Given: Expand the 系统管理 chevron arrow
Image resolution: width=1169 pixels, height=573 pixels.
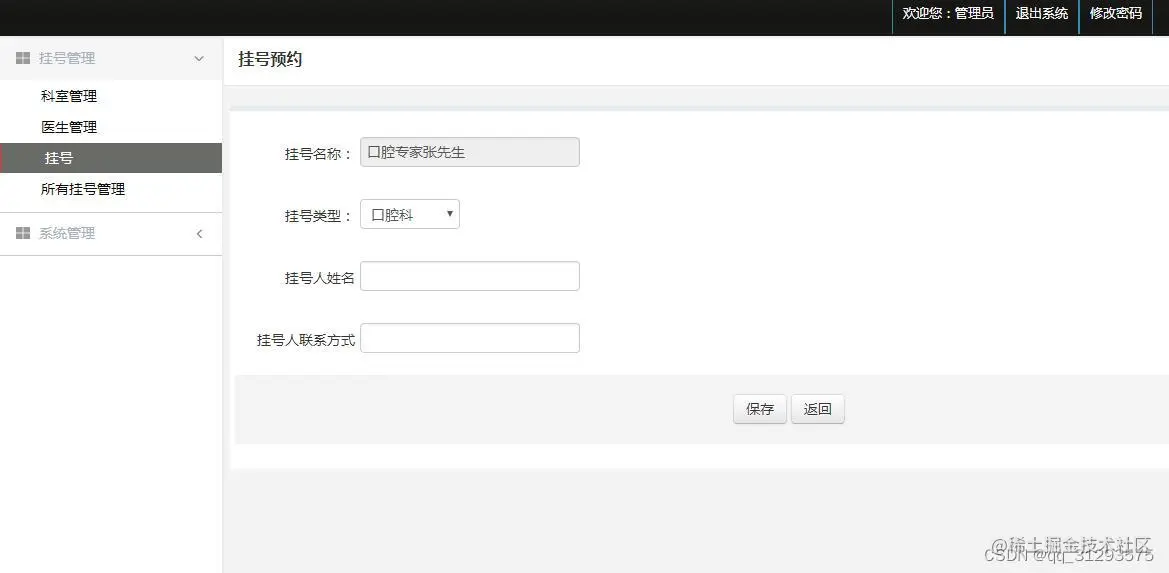Looking at the screenshot, I should [x=199, y=233].
